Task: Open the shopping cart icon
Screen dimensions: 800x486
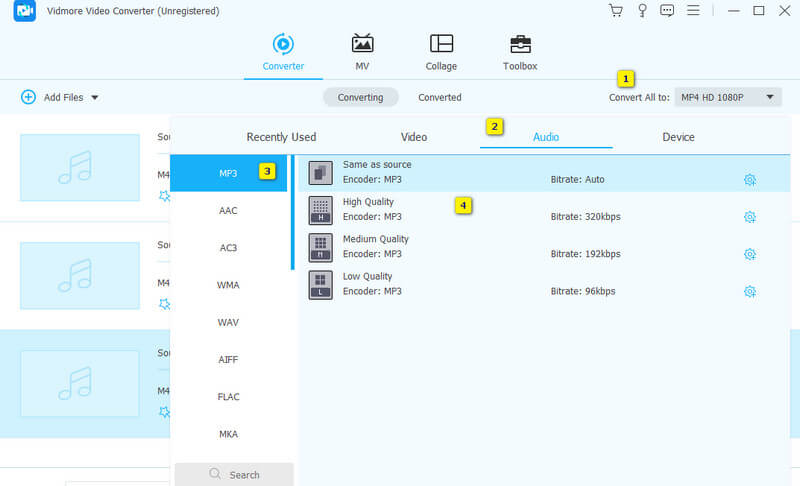Action: (616, 11)
